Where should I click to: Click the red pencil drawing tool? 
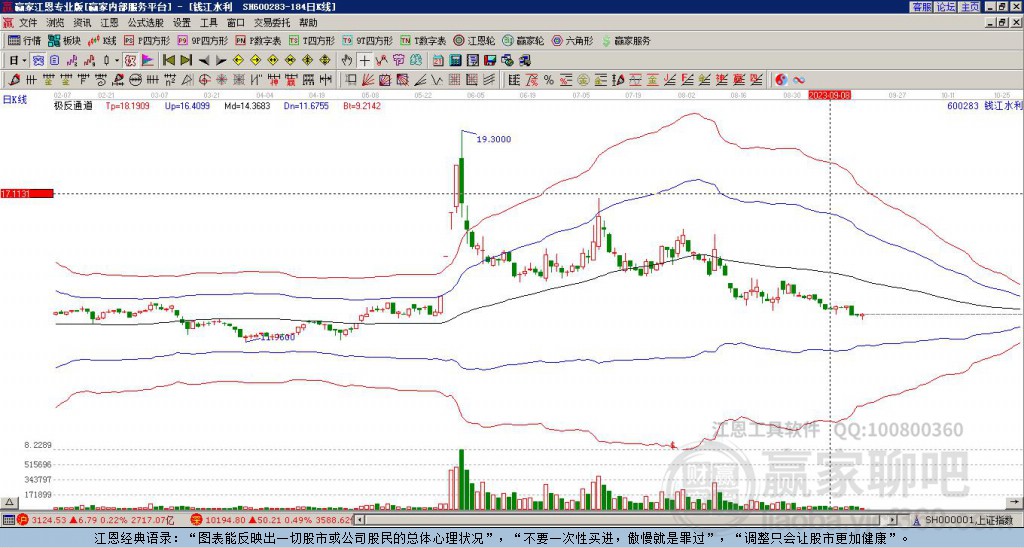coord(13,80)
